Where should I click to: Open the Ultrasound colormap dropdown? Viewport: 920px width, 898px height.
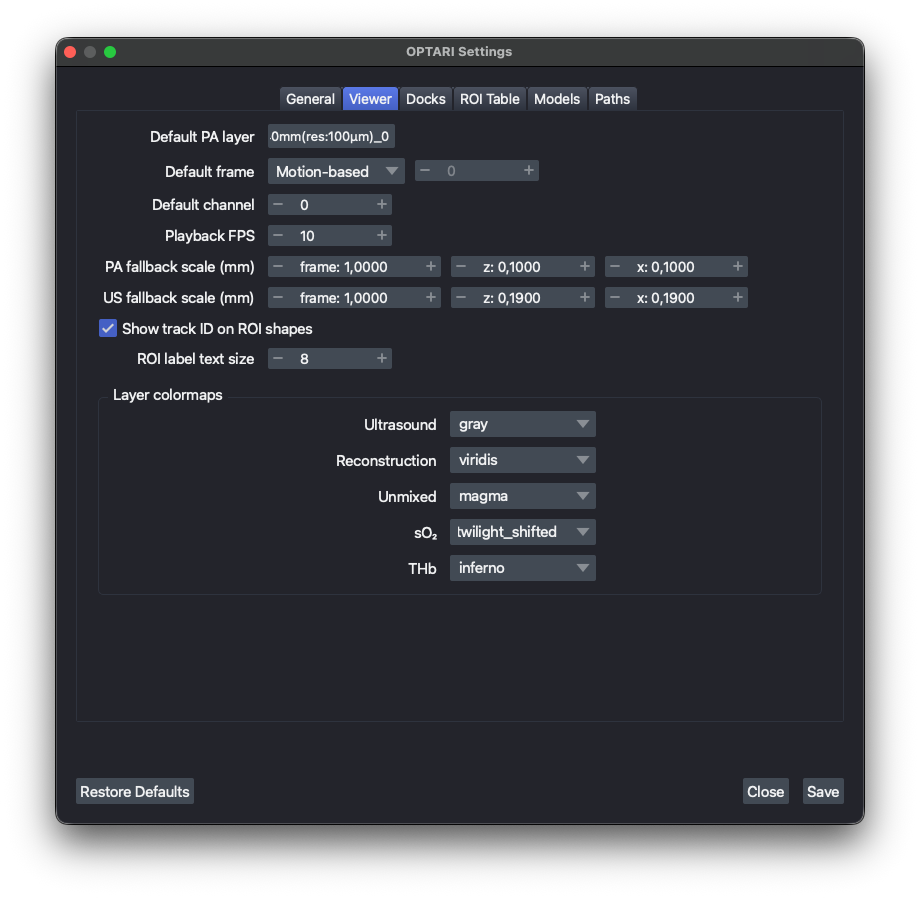tap(523, 424)
